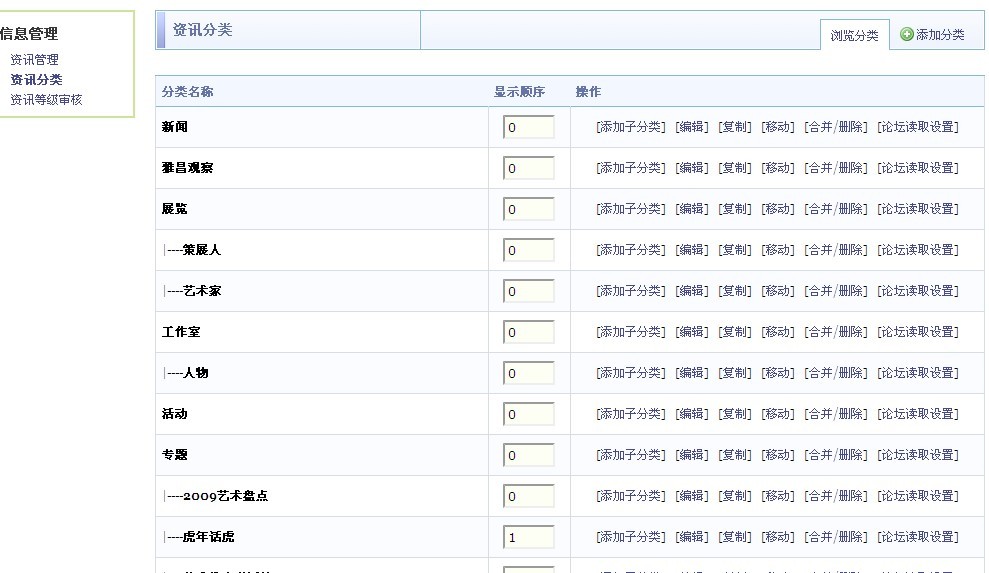Merge or delete the 虎年话虎 subcategory
Image resolution: width=989 pixels, height=573 pixels.
tap(836, 537)
